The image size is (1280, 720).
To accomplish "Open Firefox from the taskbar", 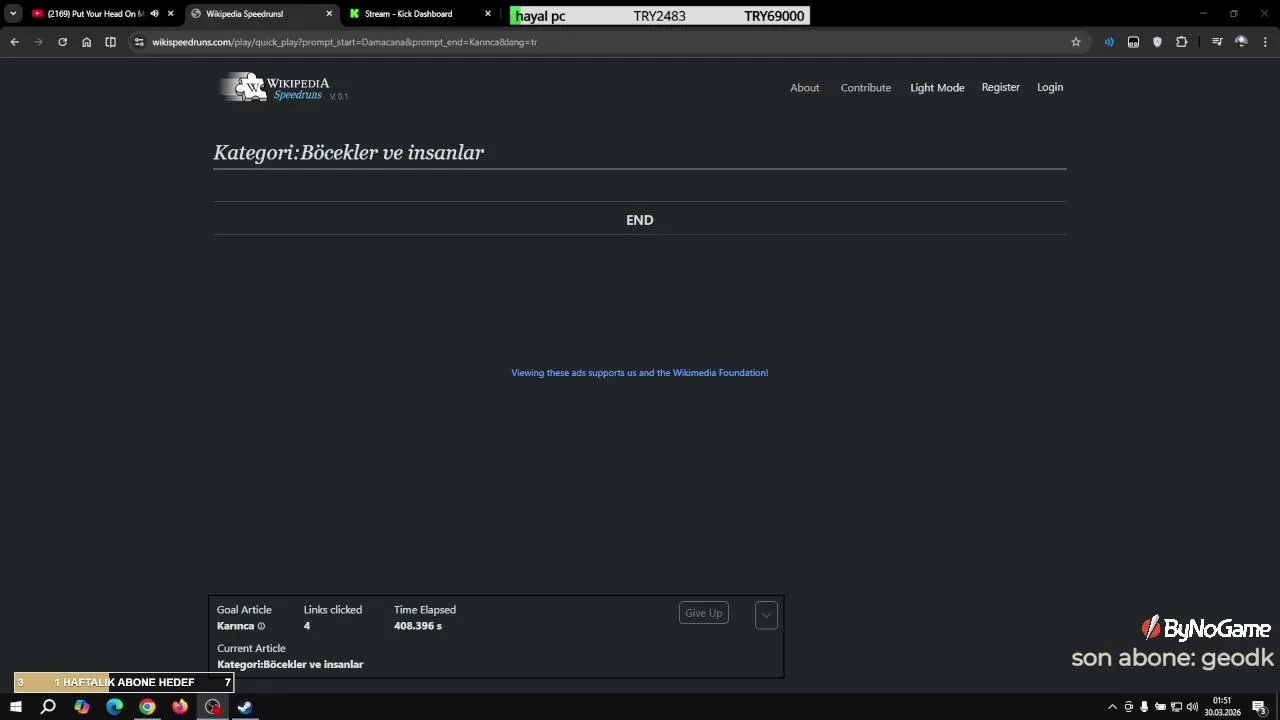I will [x=180, y=707].
